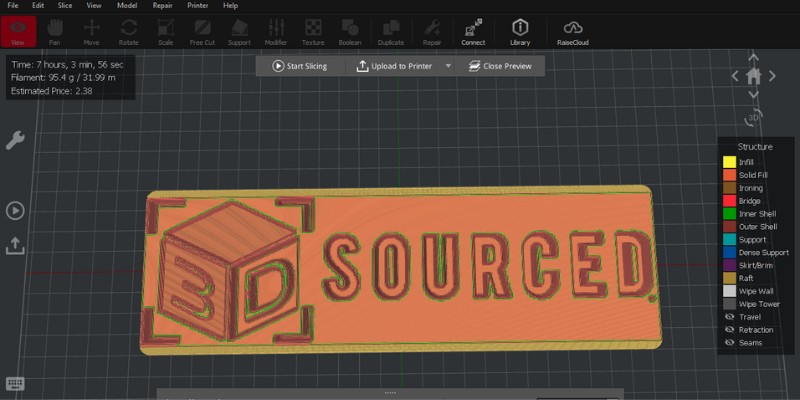Open the Edit menu
The image size is (800, 400).
tap(38, 6)
